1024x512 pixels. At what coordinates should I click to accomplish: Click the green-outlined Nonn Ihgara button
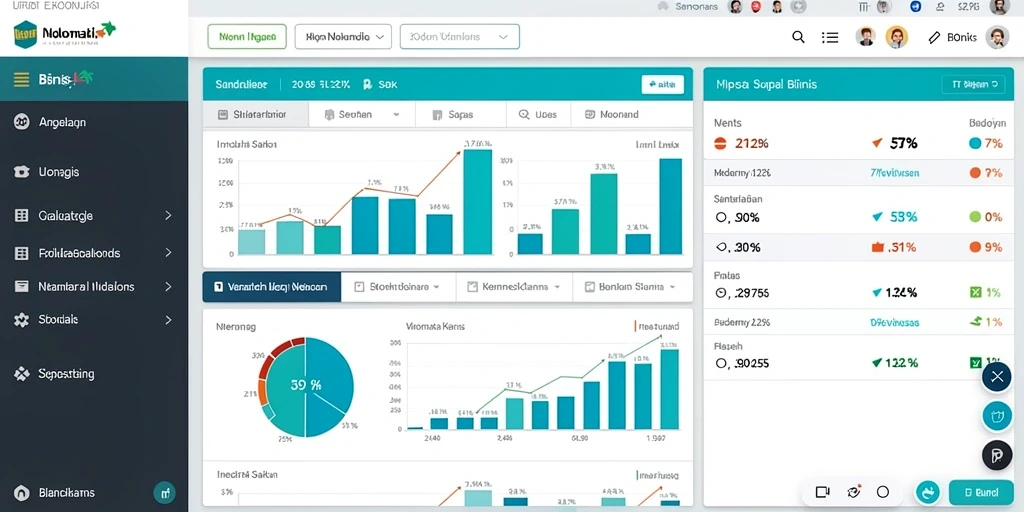pos(247,37)
